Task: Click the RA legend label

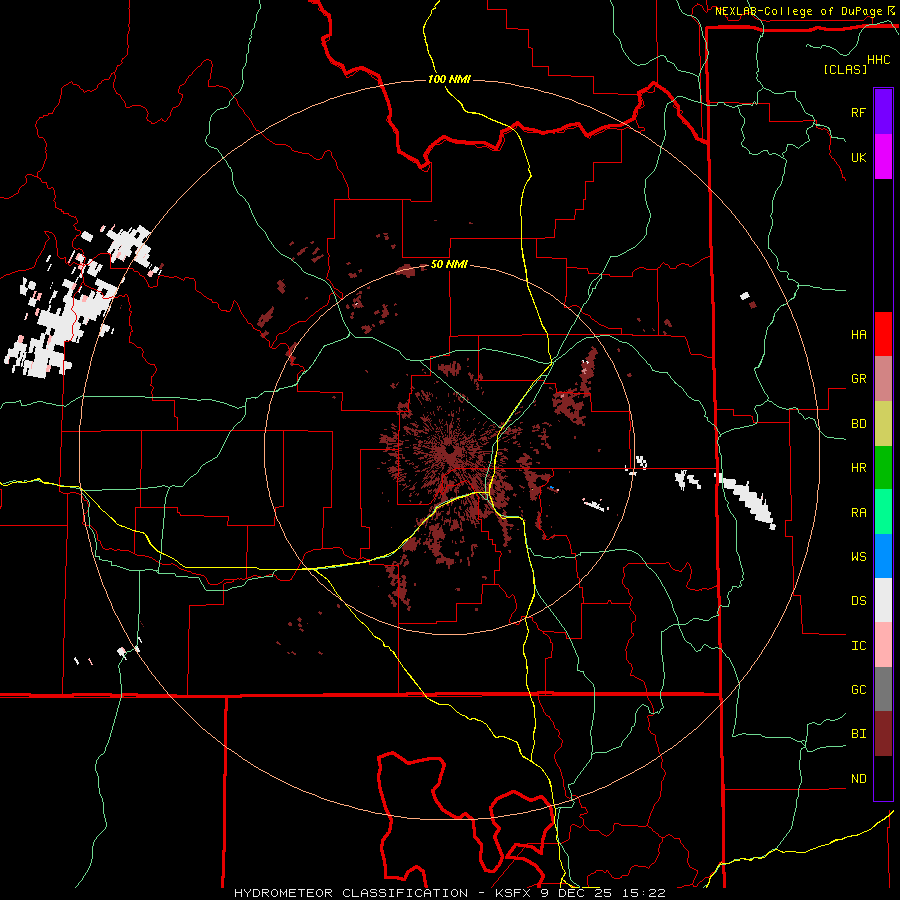Action: tap(858, 513)
